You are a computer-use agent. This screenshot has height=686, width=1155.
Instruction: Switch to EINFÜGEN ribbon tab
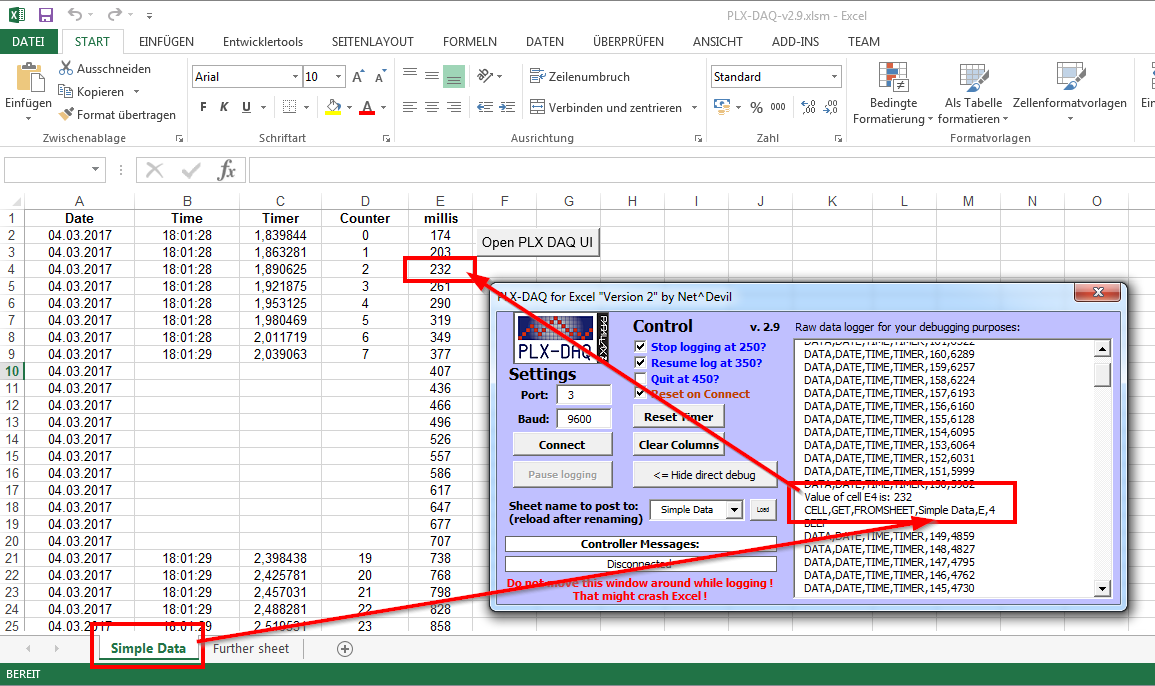(x=166, y=42)
